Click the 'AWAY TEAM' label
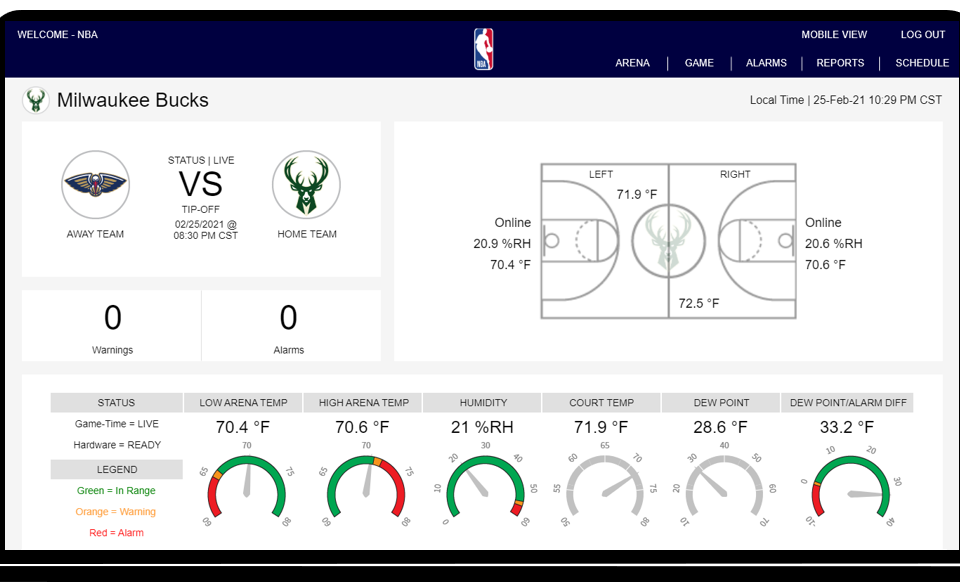 click(96, 234)
